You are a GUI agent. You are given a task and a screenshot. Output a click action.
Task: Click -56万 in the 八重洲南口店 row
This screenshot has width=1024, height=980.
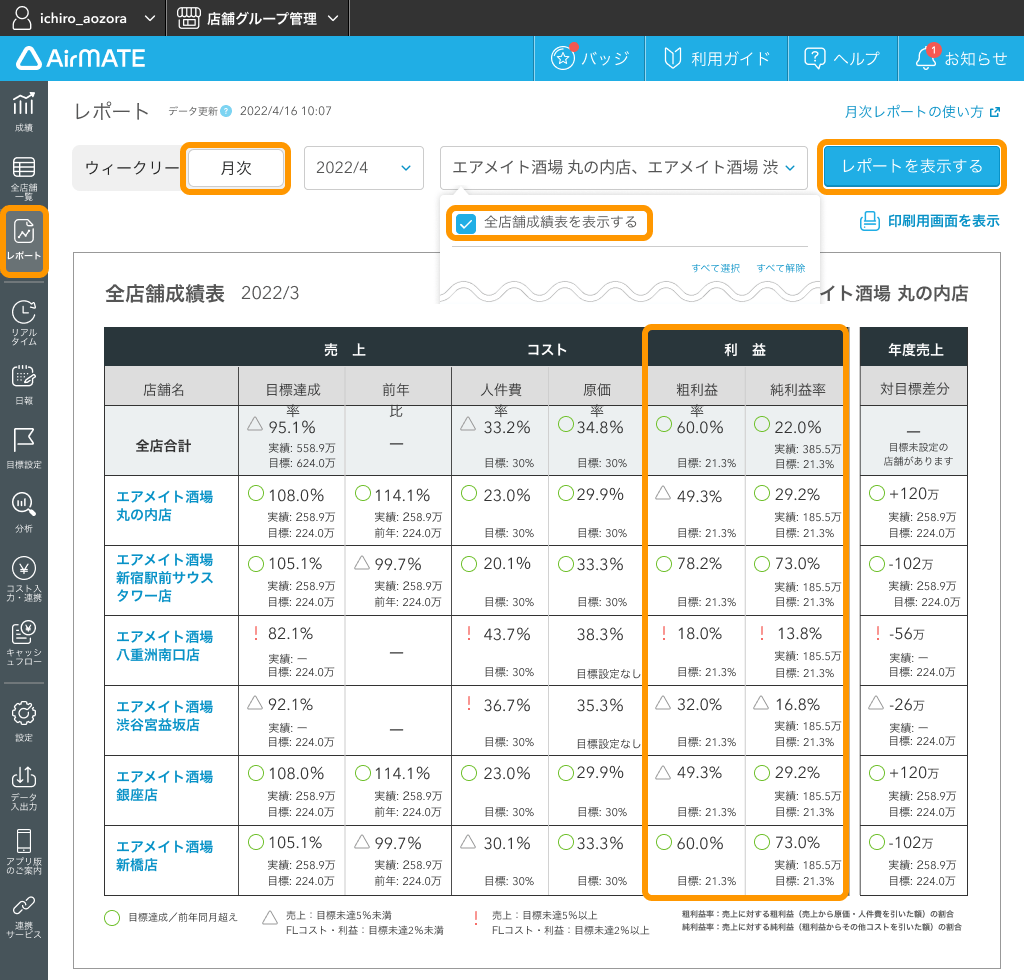point(906,633)
